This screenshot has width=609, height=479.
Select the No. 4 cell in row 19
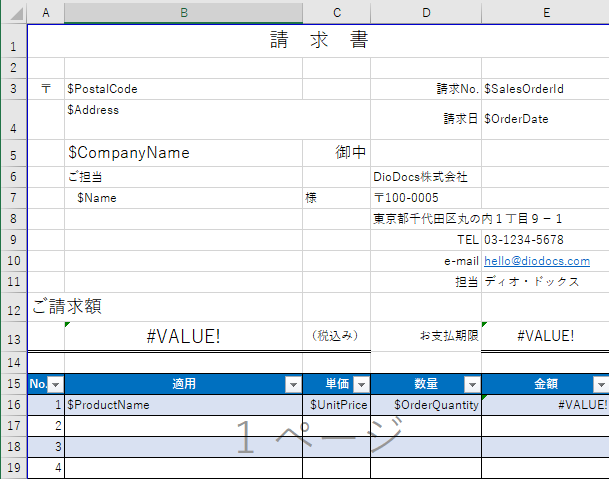coord(46,468)
